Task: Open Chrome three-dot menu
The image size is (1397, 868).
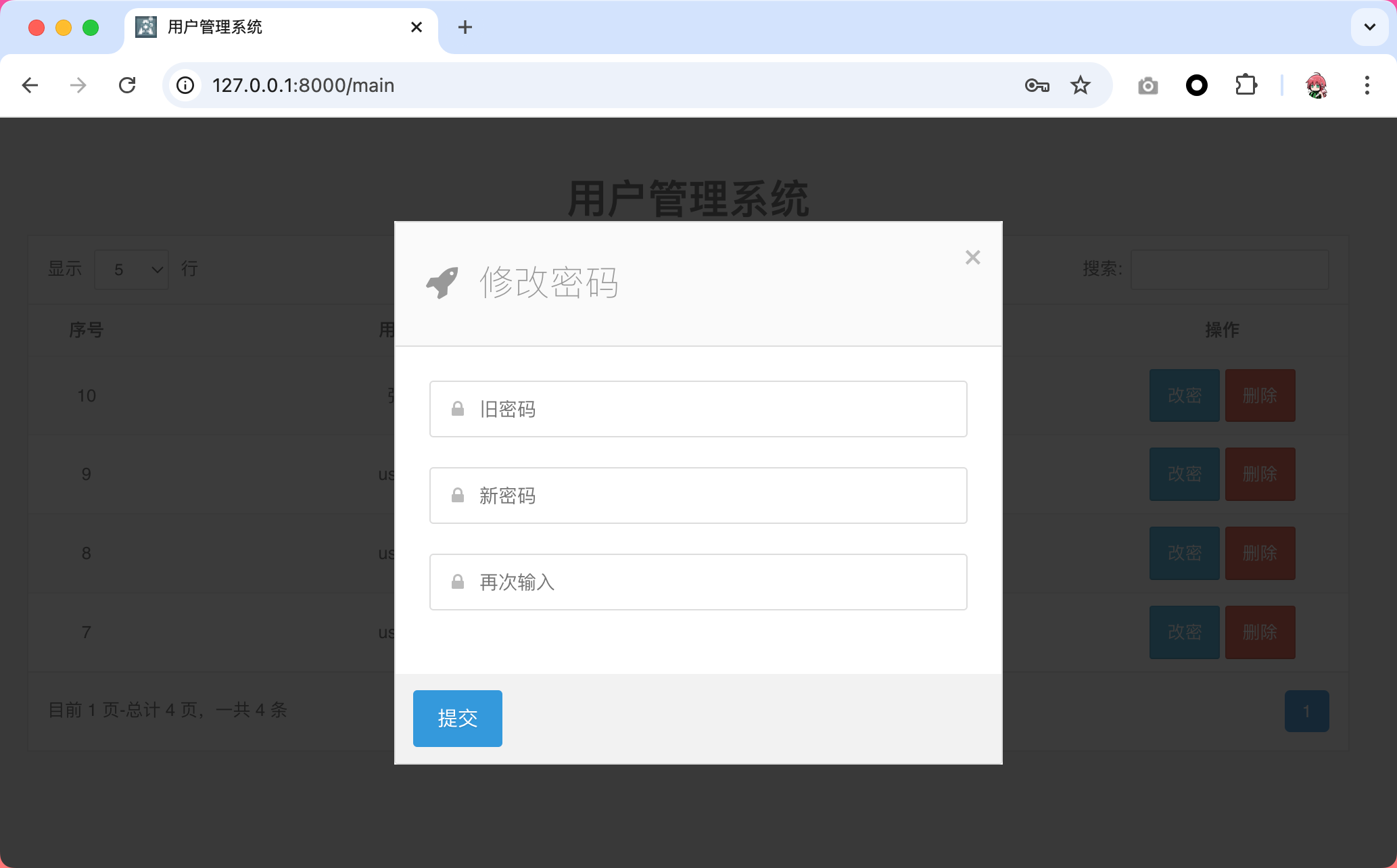Action: click(1367, 85)
